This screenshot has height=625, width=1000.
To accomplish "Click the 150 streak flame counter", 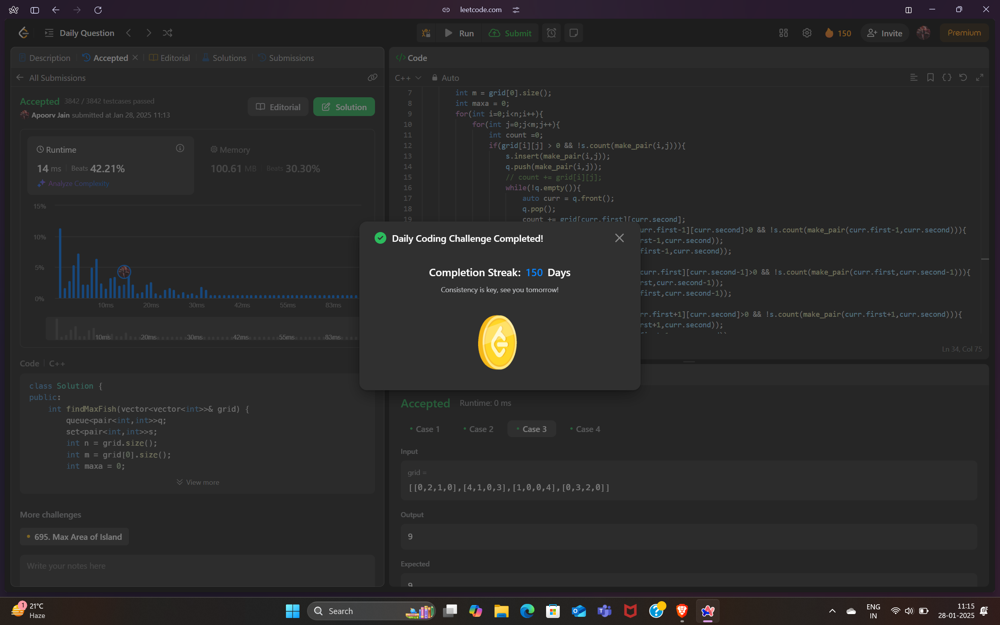I will [x=838, y=33].
